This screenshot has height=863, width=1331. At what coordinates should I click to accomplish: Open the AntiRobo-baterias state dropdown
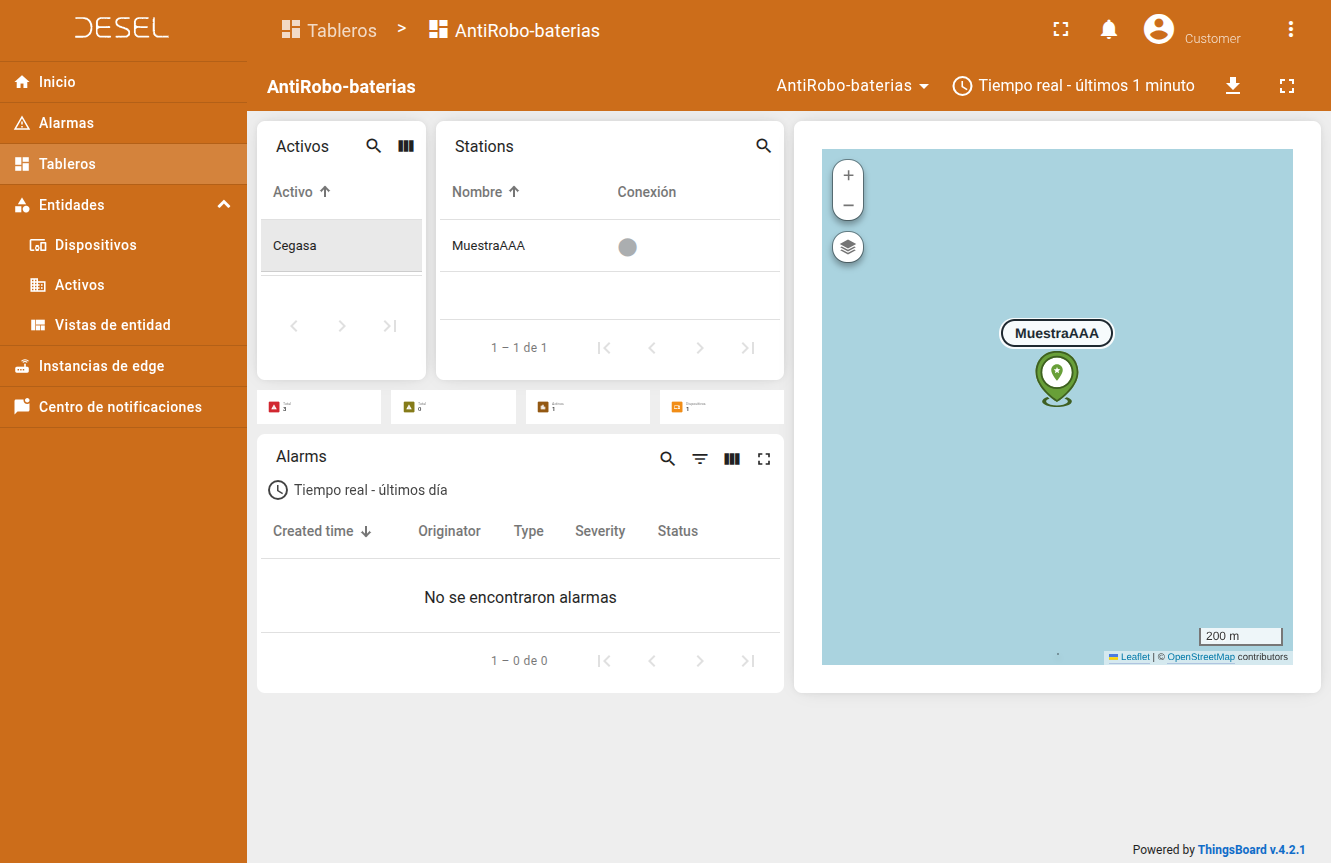(x=852, y=86)
